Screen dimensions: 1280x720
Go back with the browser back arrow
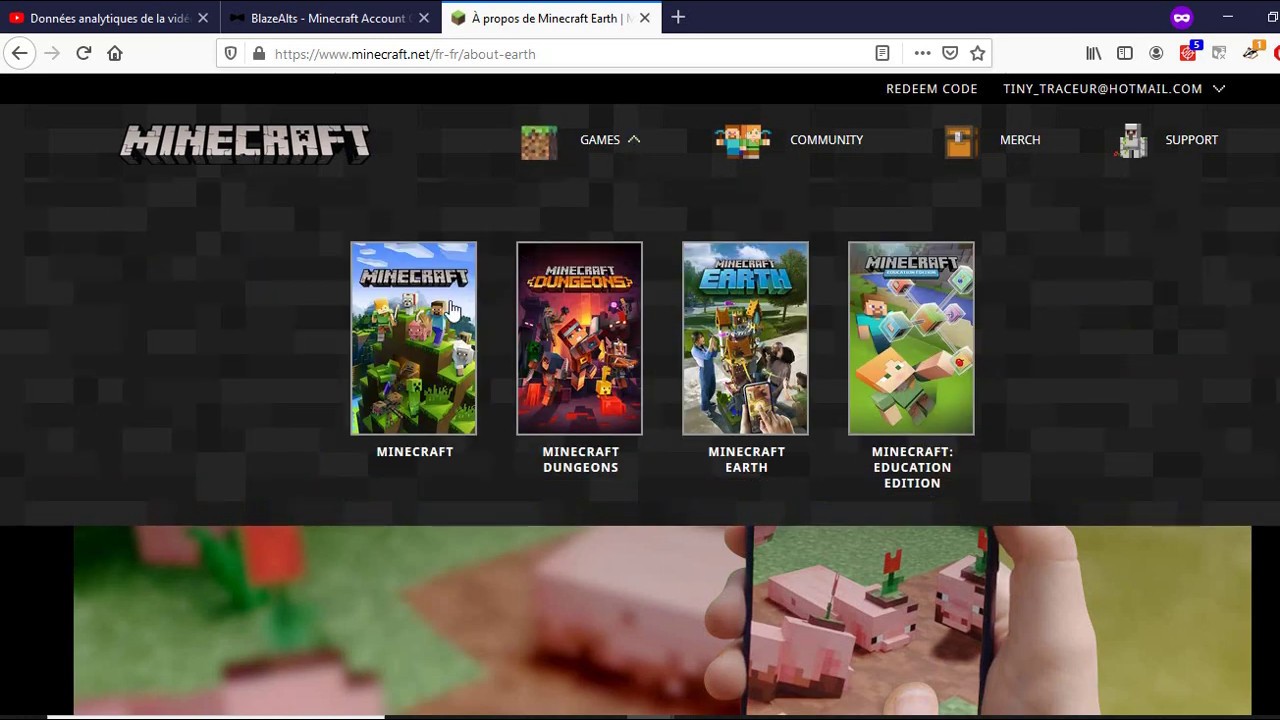coord(20,54)
